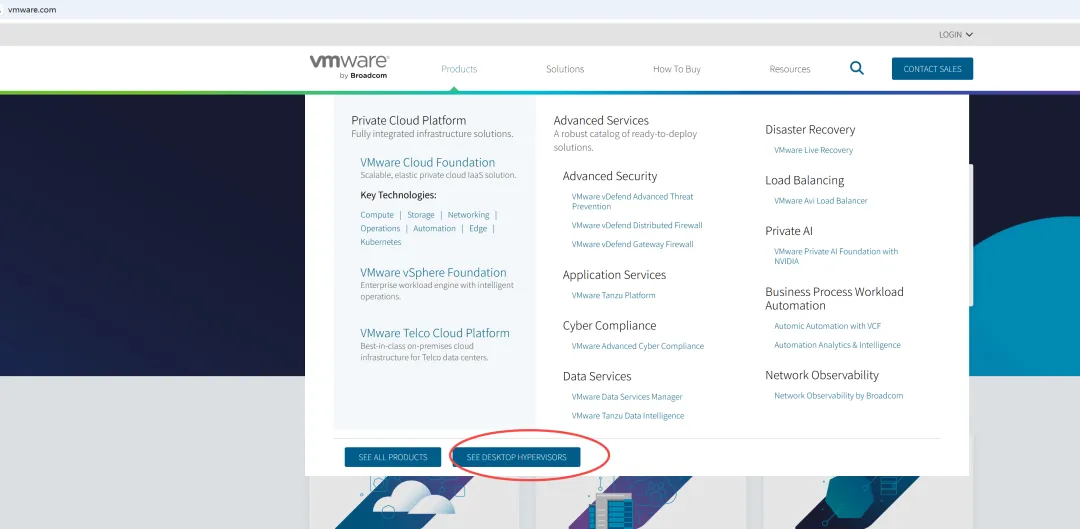The height and width of the screenshot is (529, 1080).
Task: Click the Key Technologies label
Action: (x=398, y=196)
